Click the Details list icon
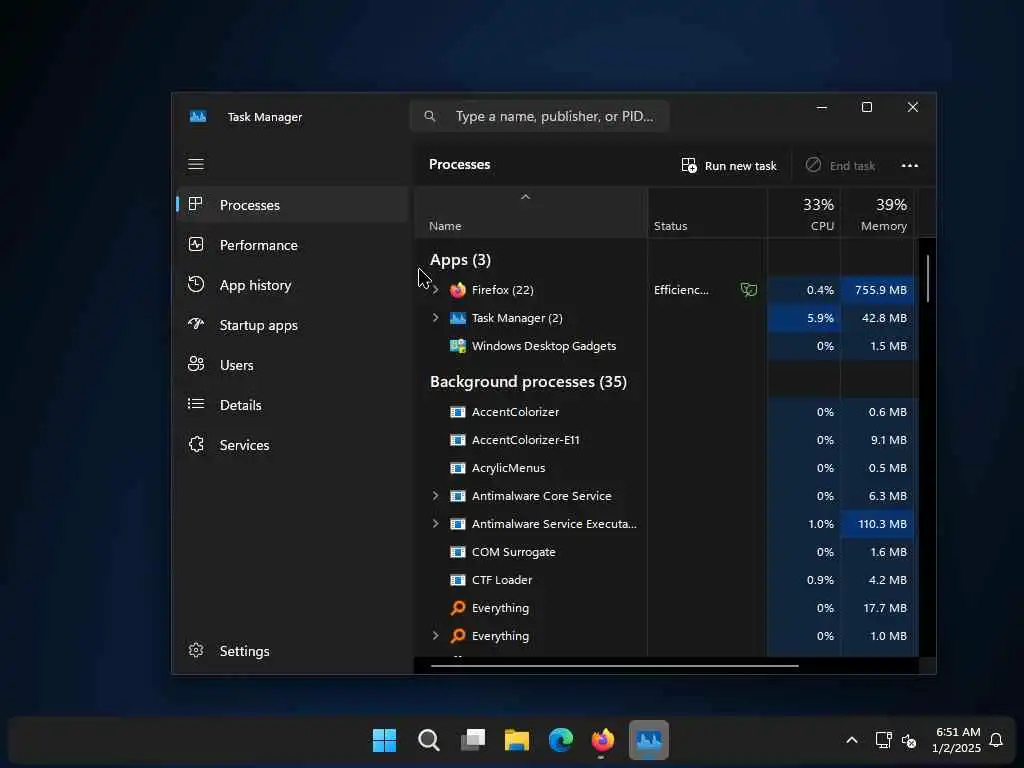1024x768 pixels. coord(196,404)
